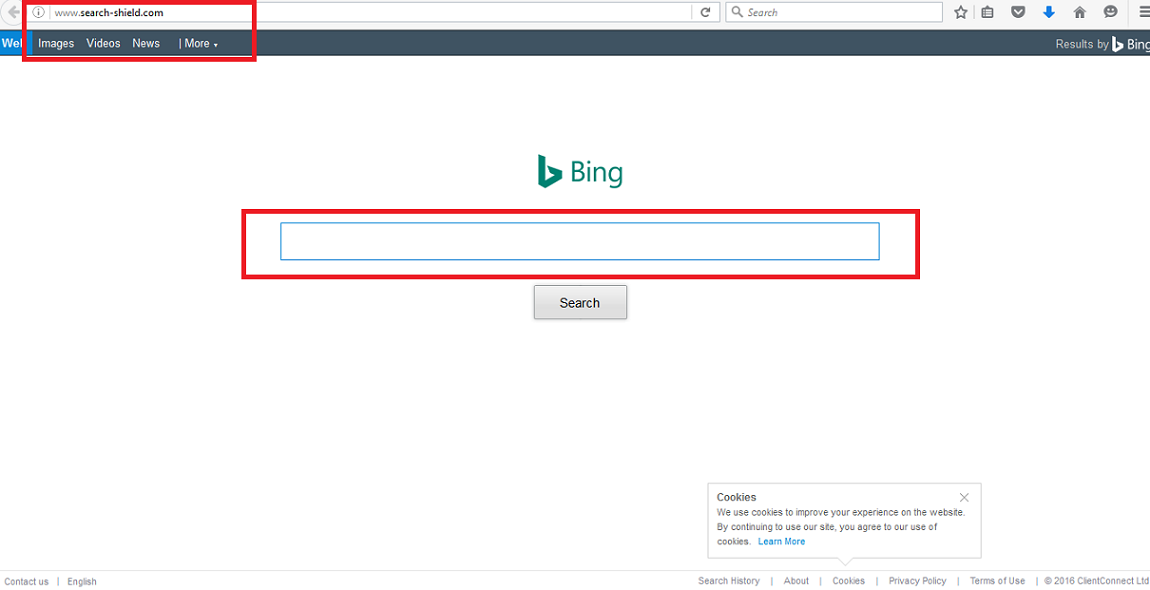
Task: Click the site info icon in address bar
Action: point(39,13)
